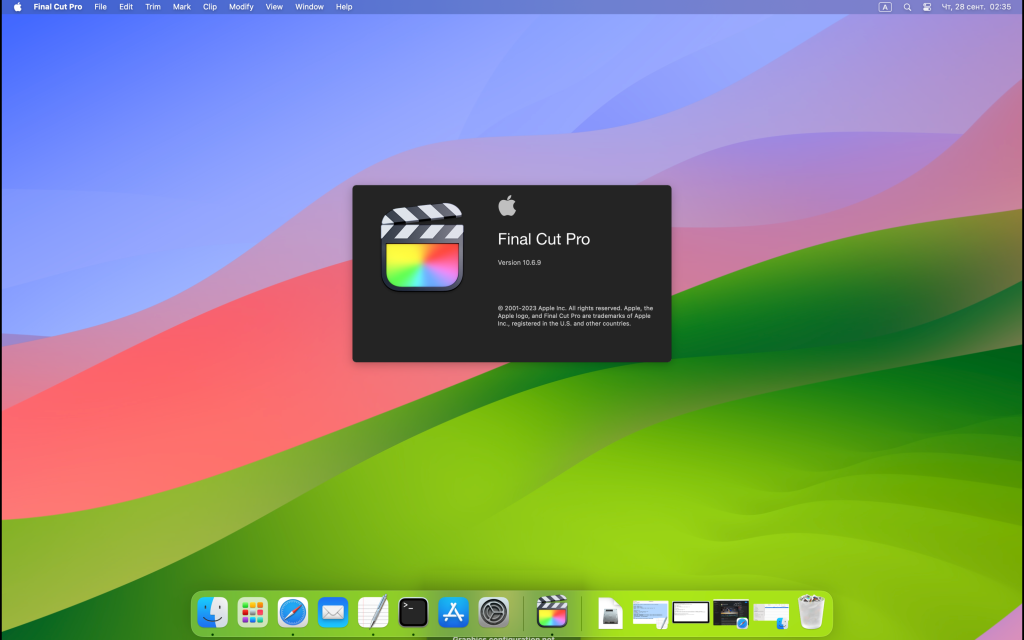Open System Settings from the Dock
The height and width of the screenshot is (640, 1024).
coord(494,613)
